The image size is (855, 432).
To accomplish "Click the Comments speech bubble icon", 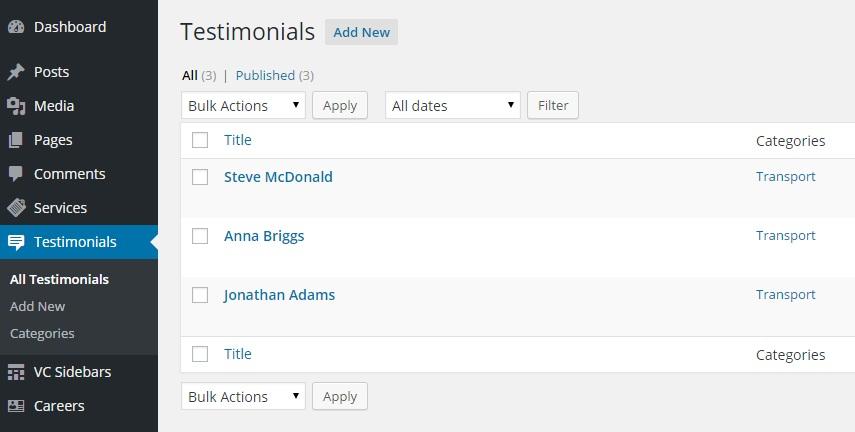I will click(16, 174).
